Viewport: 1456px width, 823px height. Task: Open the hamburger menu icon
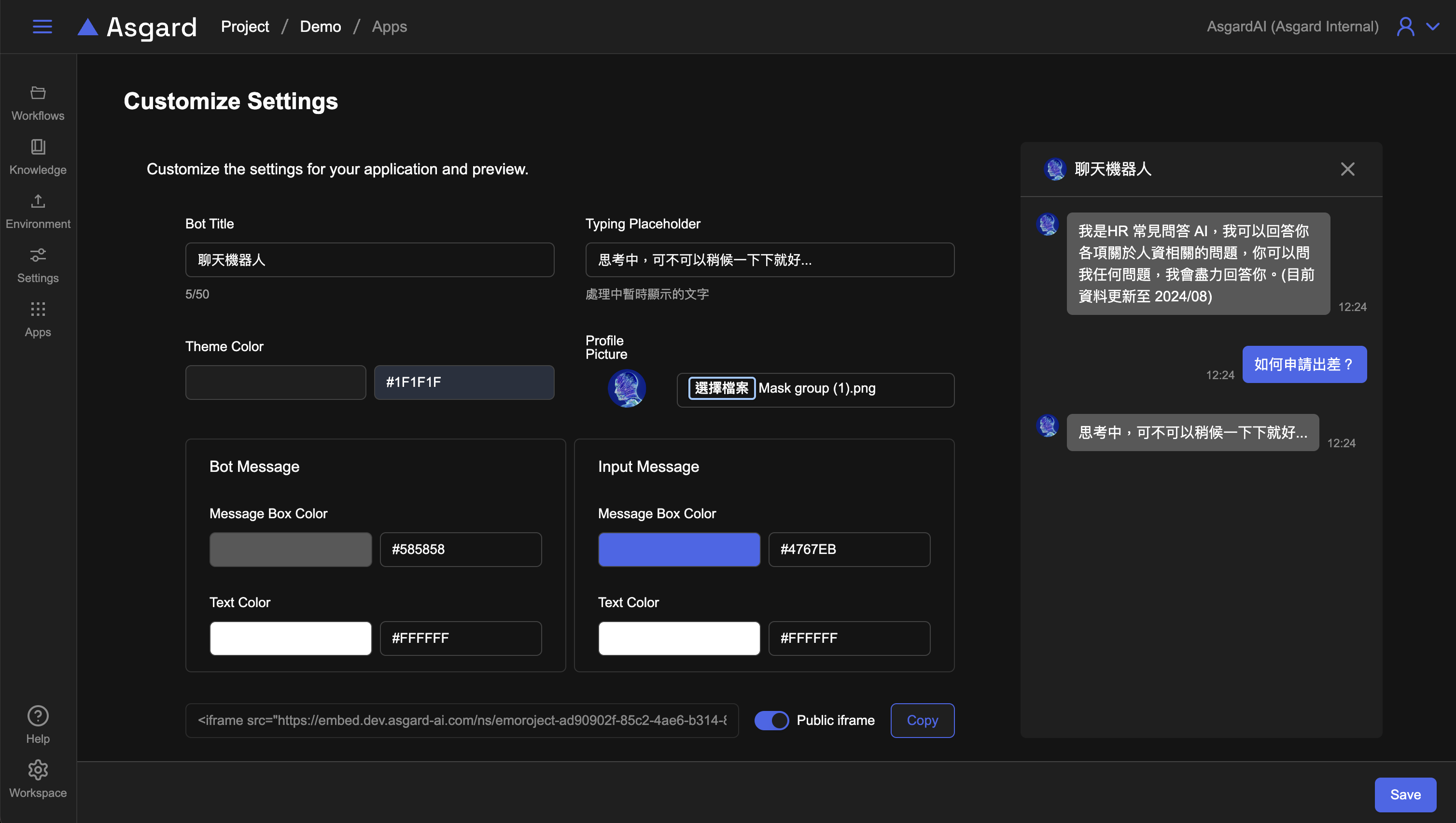point(42,27)
